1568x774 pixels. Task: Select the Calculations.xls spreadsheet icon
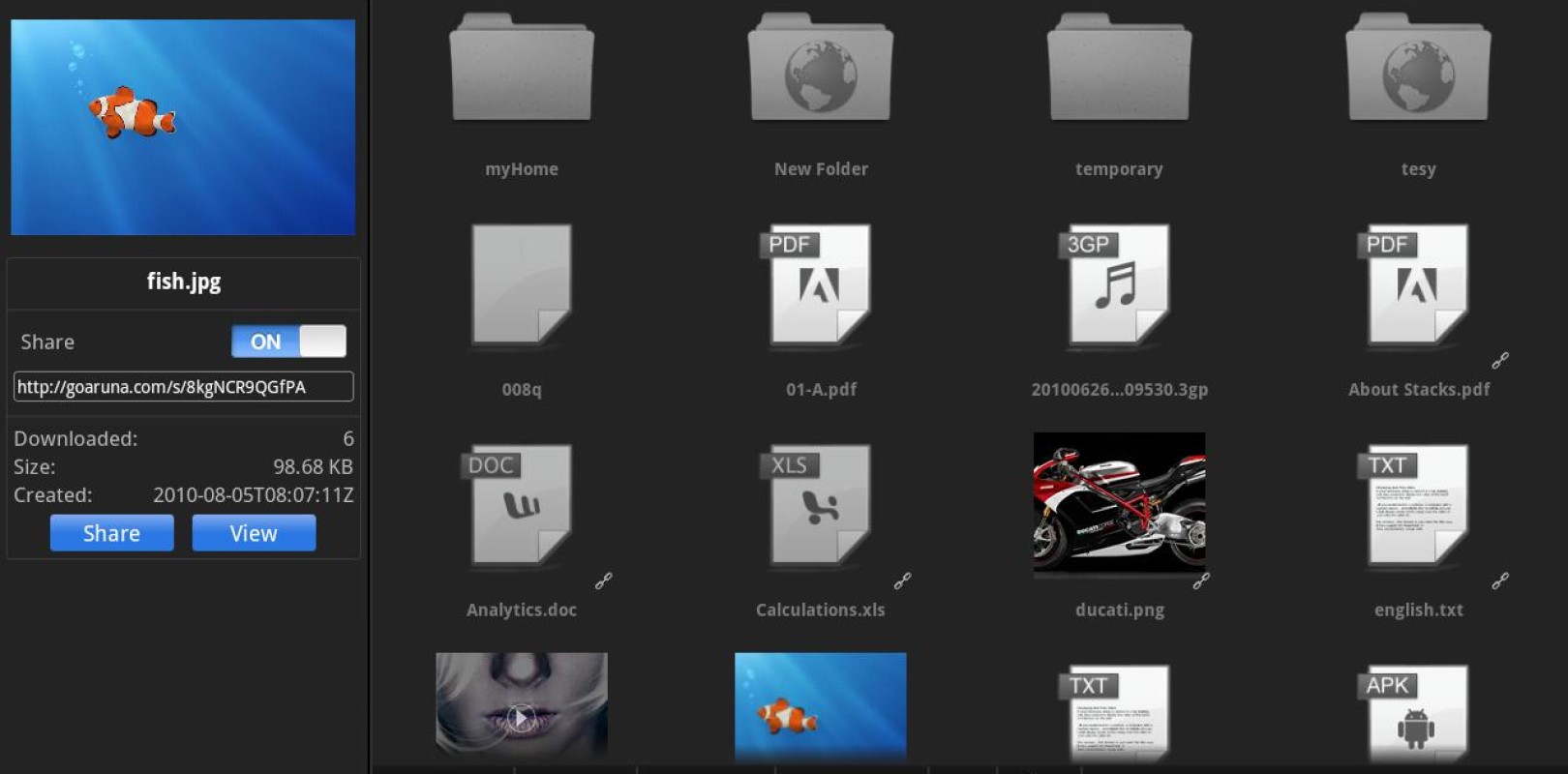tap(820, 505)
